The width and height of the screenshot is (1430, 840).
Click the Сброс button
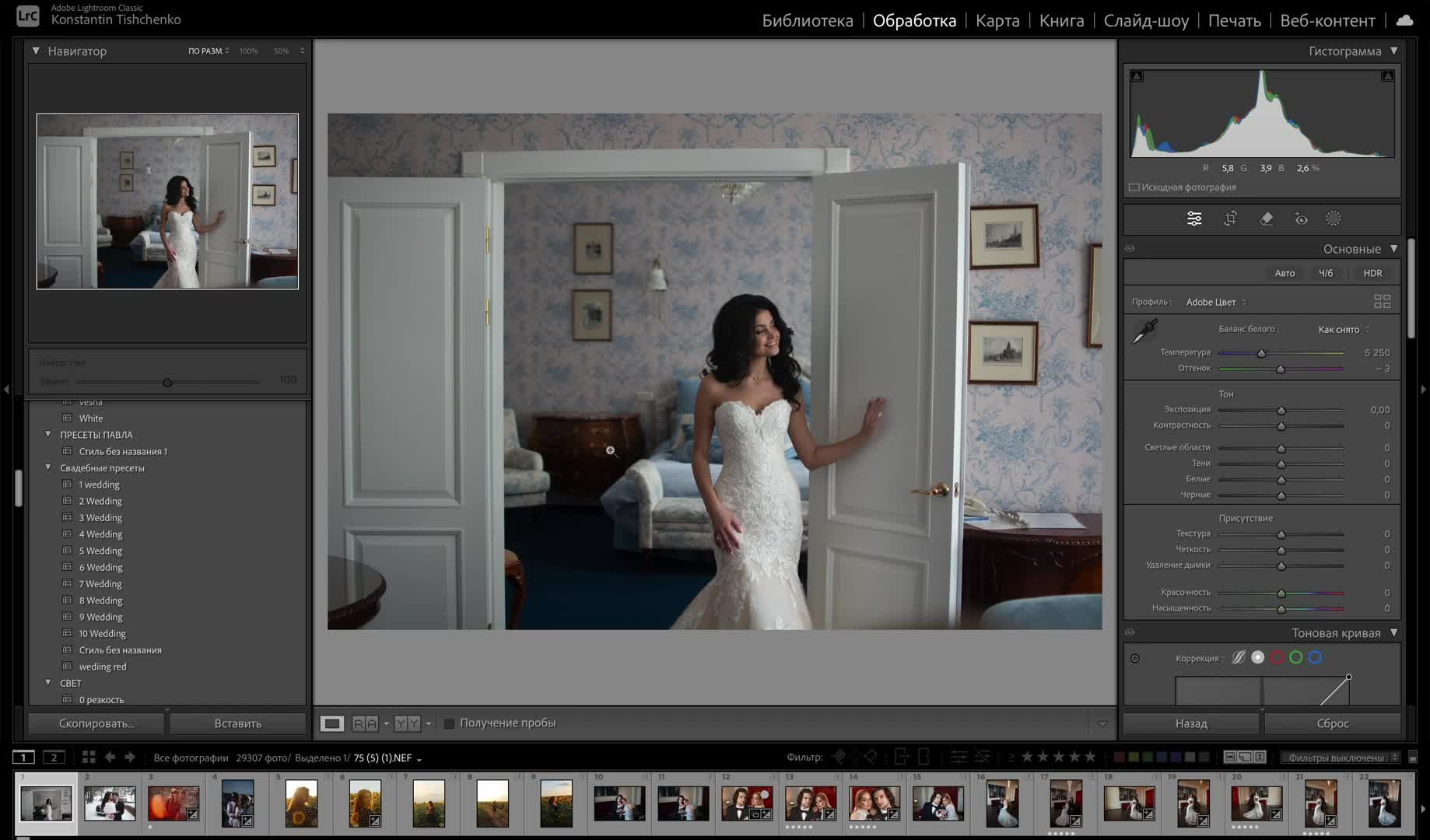tap(1332, 724)
